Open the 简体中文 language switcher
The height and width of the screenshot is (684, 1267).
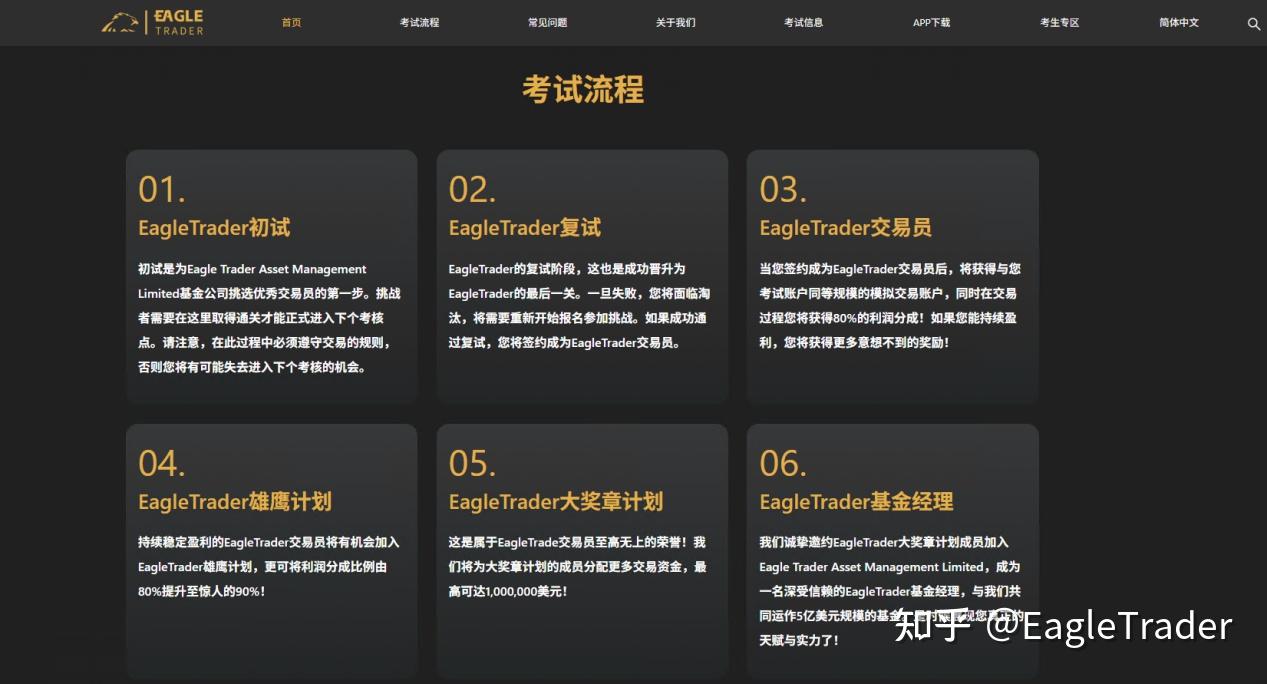[1177, 22]
